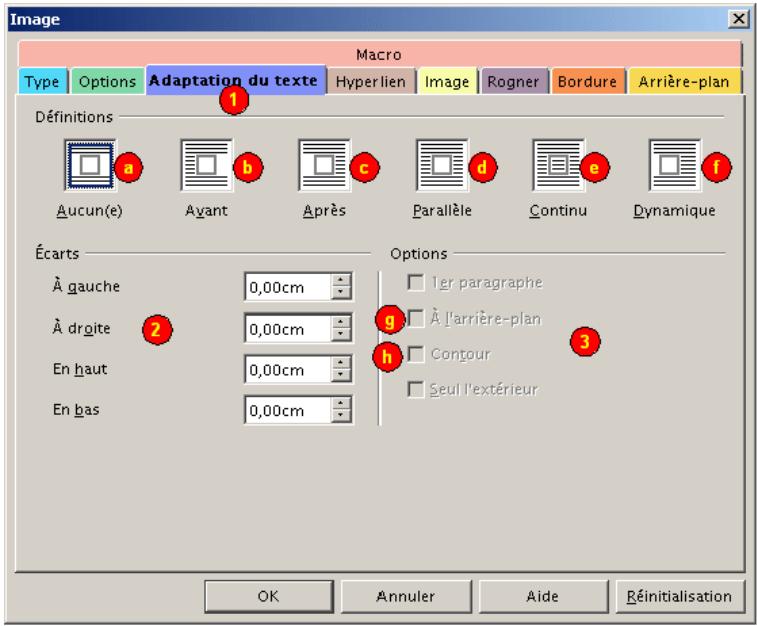
Task: Increase the En haut spacing value
Action: [x=341, y=363]
